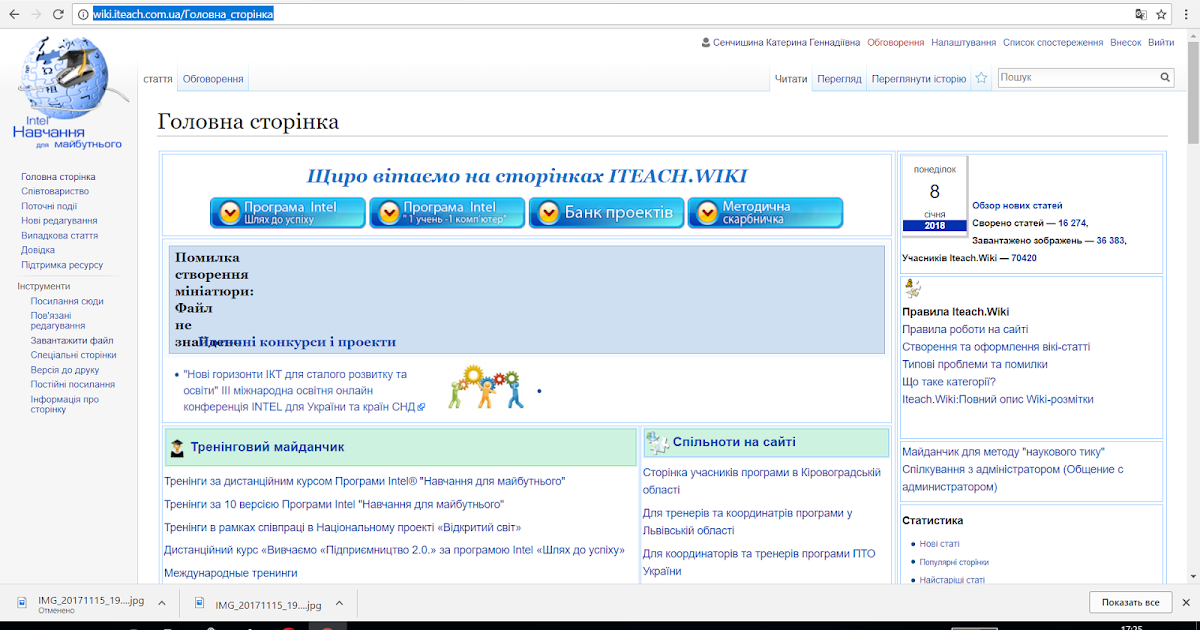
Task: Add page to watchlist with star tab
Action: 982,78
